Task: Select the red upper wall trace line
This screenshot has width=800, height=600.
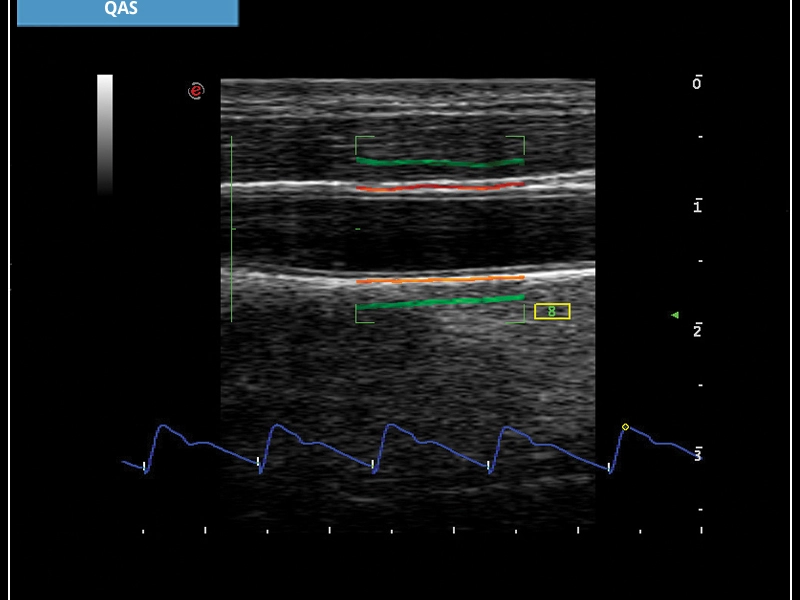Action: pos(440,187)
